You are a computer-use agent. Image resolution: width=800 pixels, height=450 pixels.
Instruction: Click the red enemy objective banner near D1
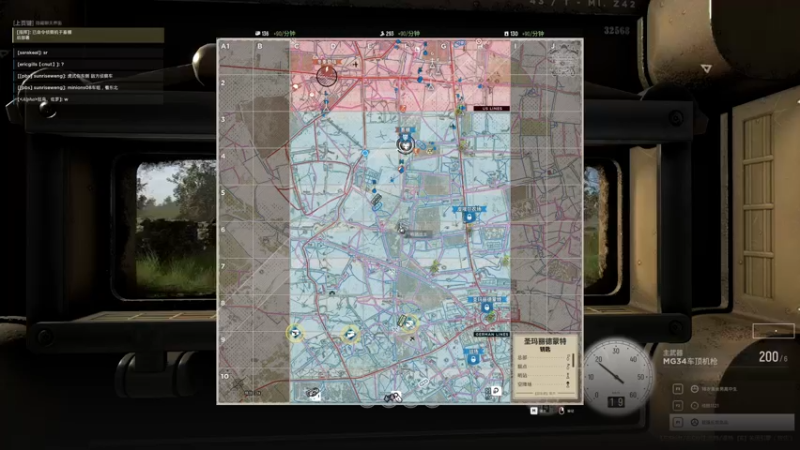coord(327,62)
